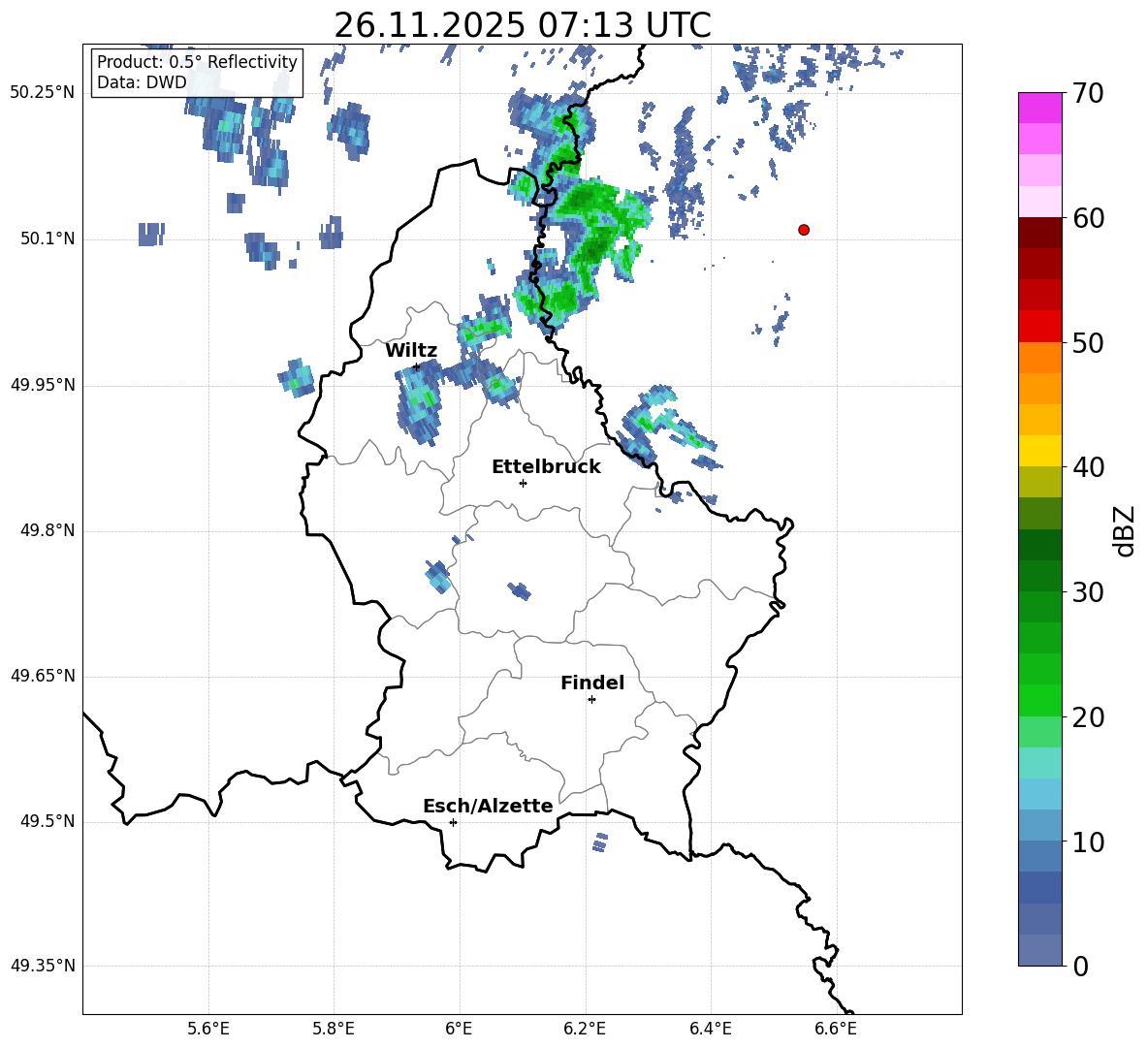The image size is (1148, 1048).
Task: Click the 40 value on the colorbar
Action: [x=1088, y=467]
